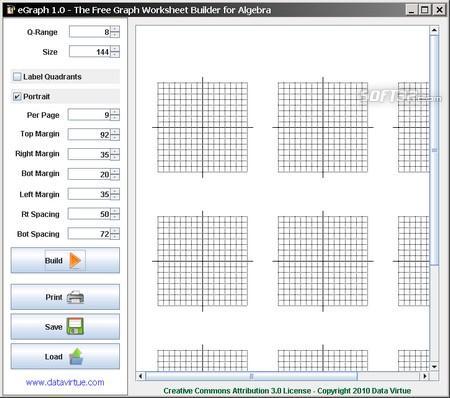This screenshot has height=398, width=450.
Task: Increase Q-Range with the up spinner arrow
Action: (115, 29)
